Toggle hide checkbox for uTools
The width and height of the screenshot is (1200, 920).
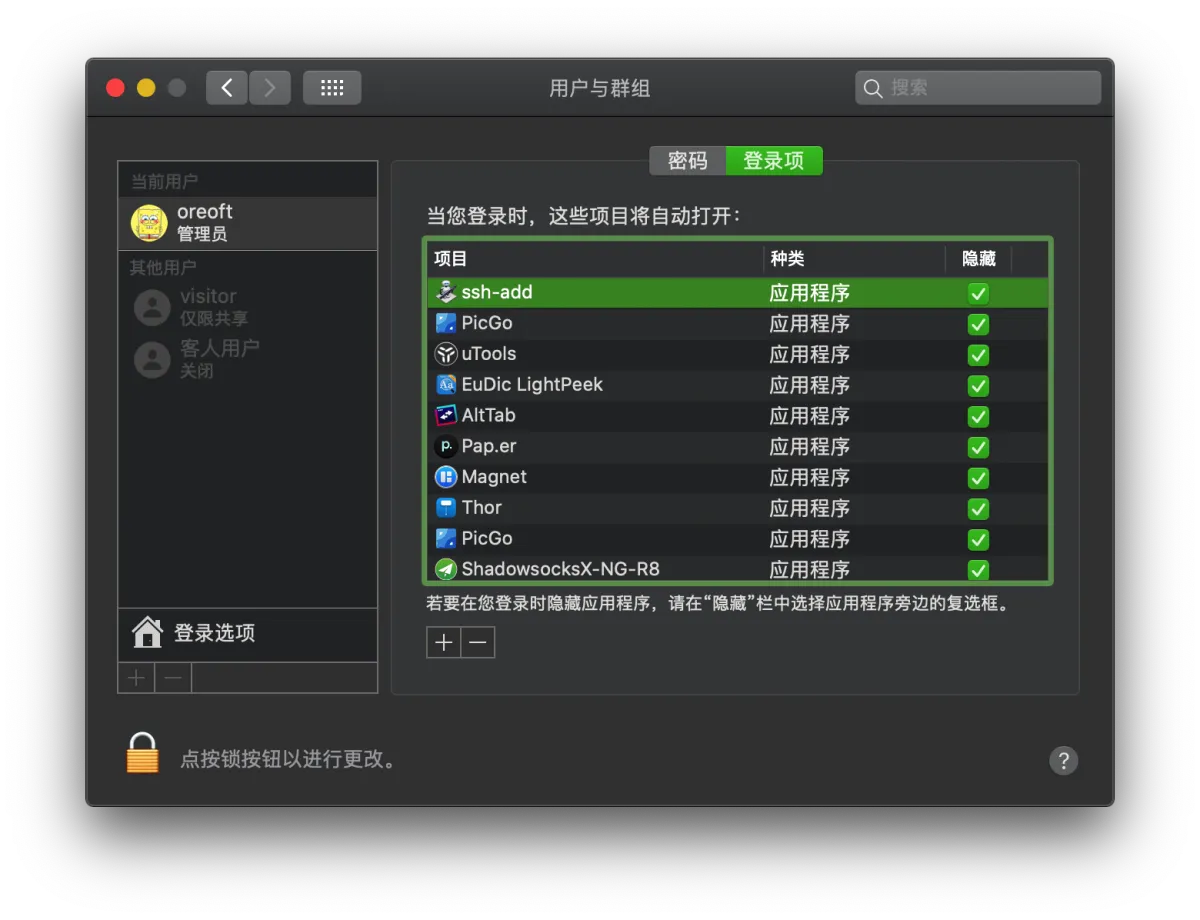[979, 355]
